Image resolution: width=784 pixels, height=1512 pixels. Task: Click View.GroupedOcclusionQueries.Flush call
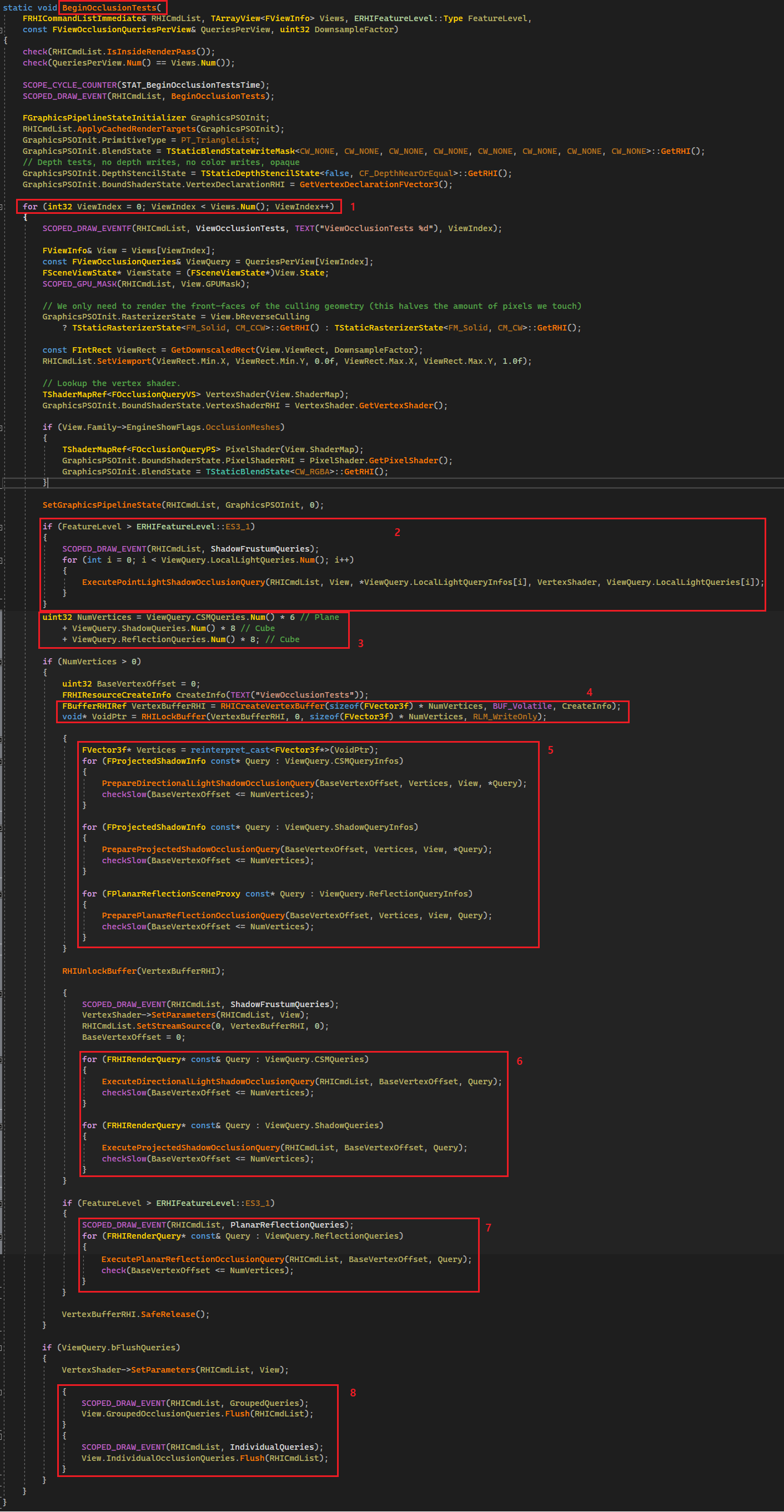coord(165,1415)
